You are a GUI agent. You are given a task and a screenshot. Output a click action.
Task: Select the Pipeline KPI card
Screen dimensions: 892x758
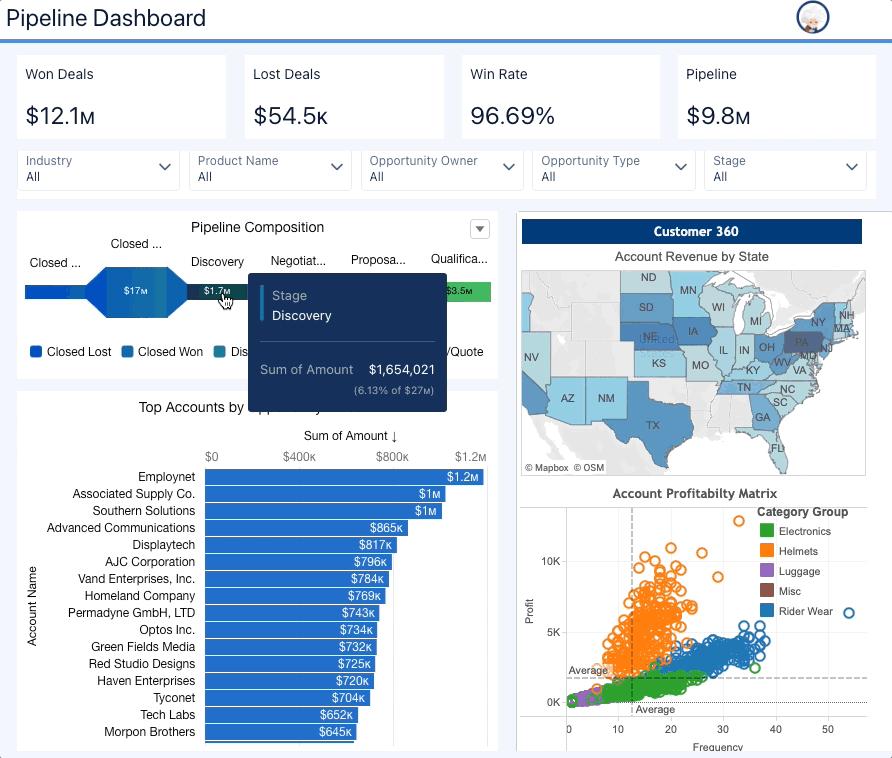[781, 96]
